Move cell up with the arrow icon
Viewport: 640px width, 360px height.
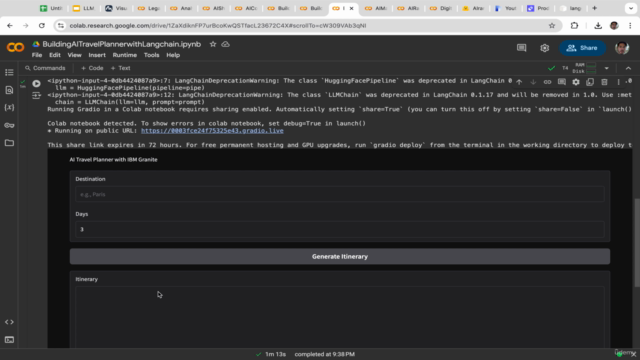click(519, 82)
